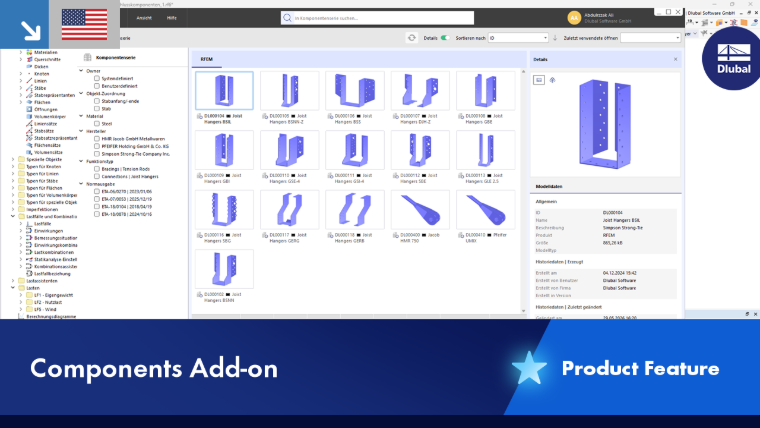Check the Stabanfang/-ende filter

(x=97, y=101)
